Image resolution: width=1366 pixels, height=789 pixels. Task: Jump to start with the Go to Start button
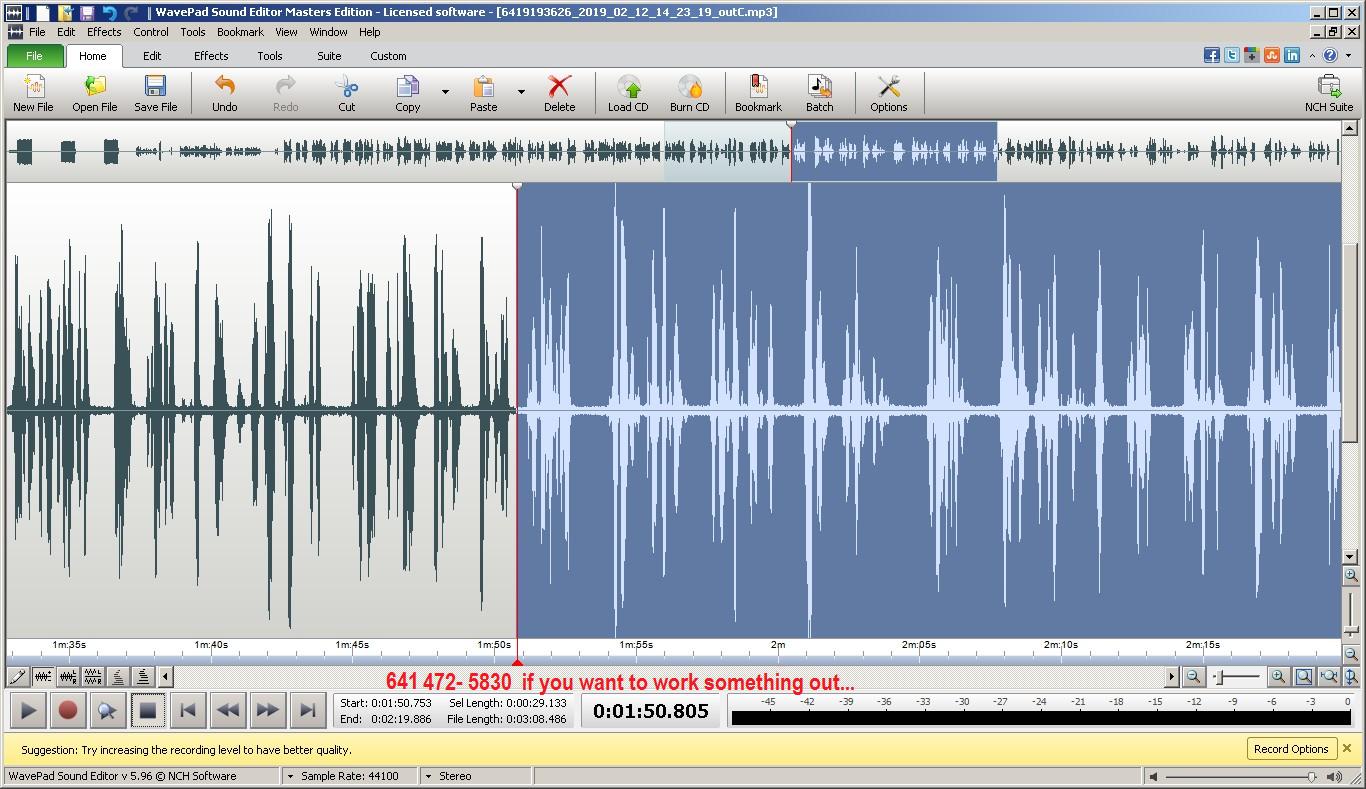coord(187,711)
